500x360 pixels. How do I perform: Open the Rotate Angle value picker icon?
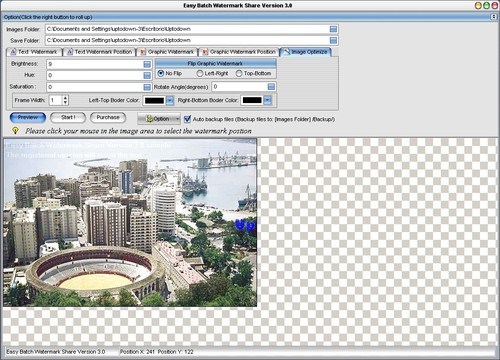[x=271, y=87]
